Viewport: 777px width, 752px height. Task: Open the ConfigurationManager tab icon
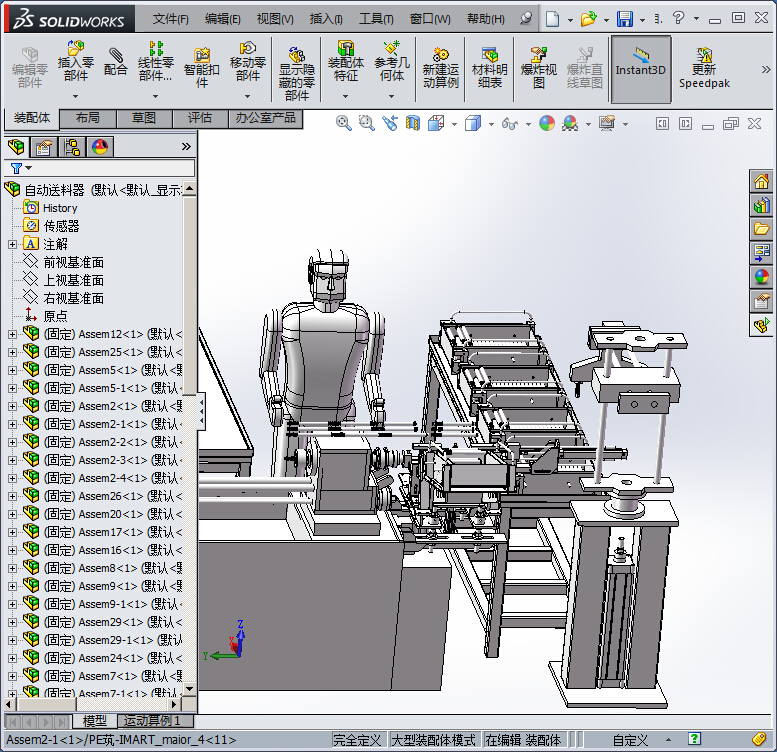(72, 147)
